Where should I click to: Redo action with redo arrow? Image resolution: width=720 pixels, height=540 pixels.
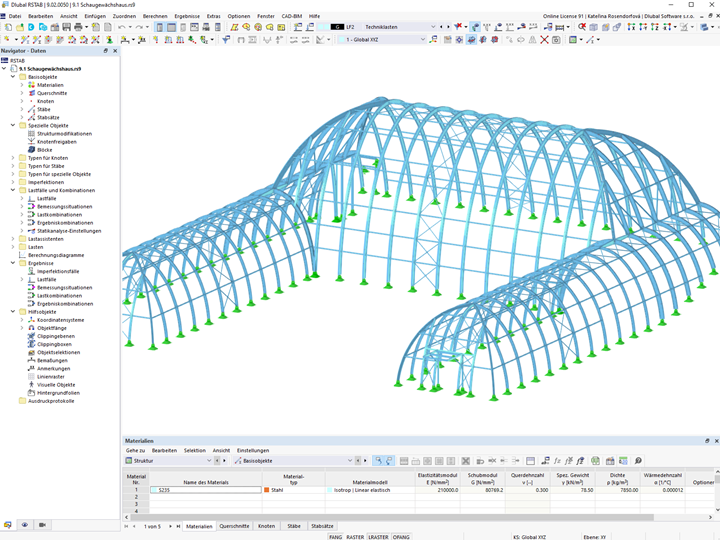click(140, 28)
